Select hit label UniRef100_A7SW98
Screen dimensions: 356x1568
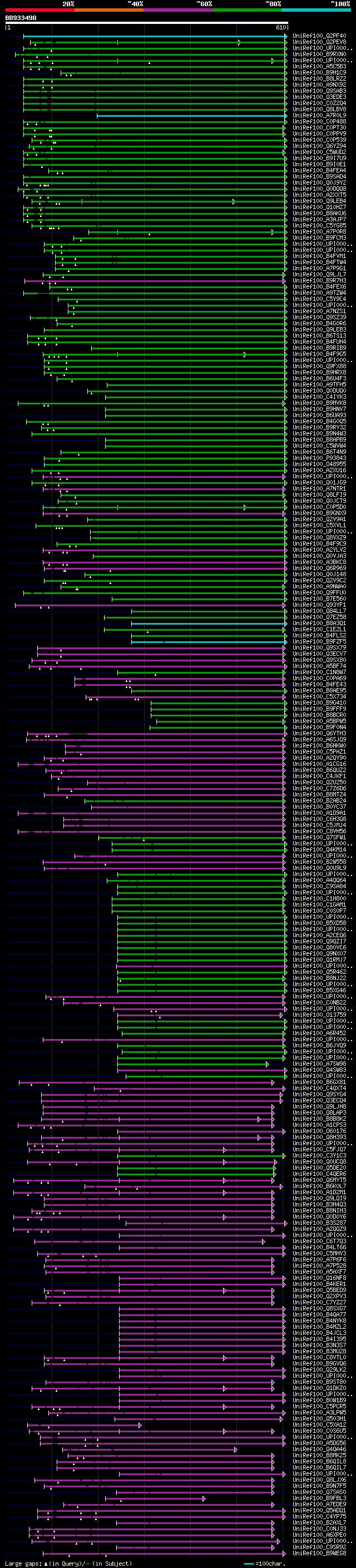(319, 1064)
